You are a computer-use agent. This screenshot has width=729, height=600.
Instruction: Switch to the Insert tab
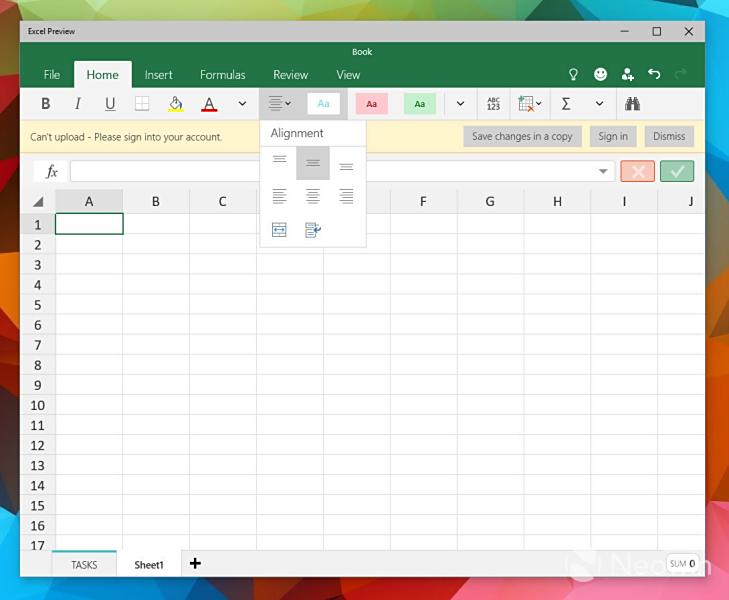coord(159,75)
